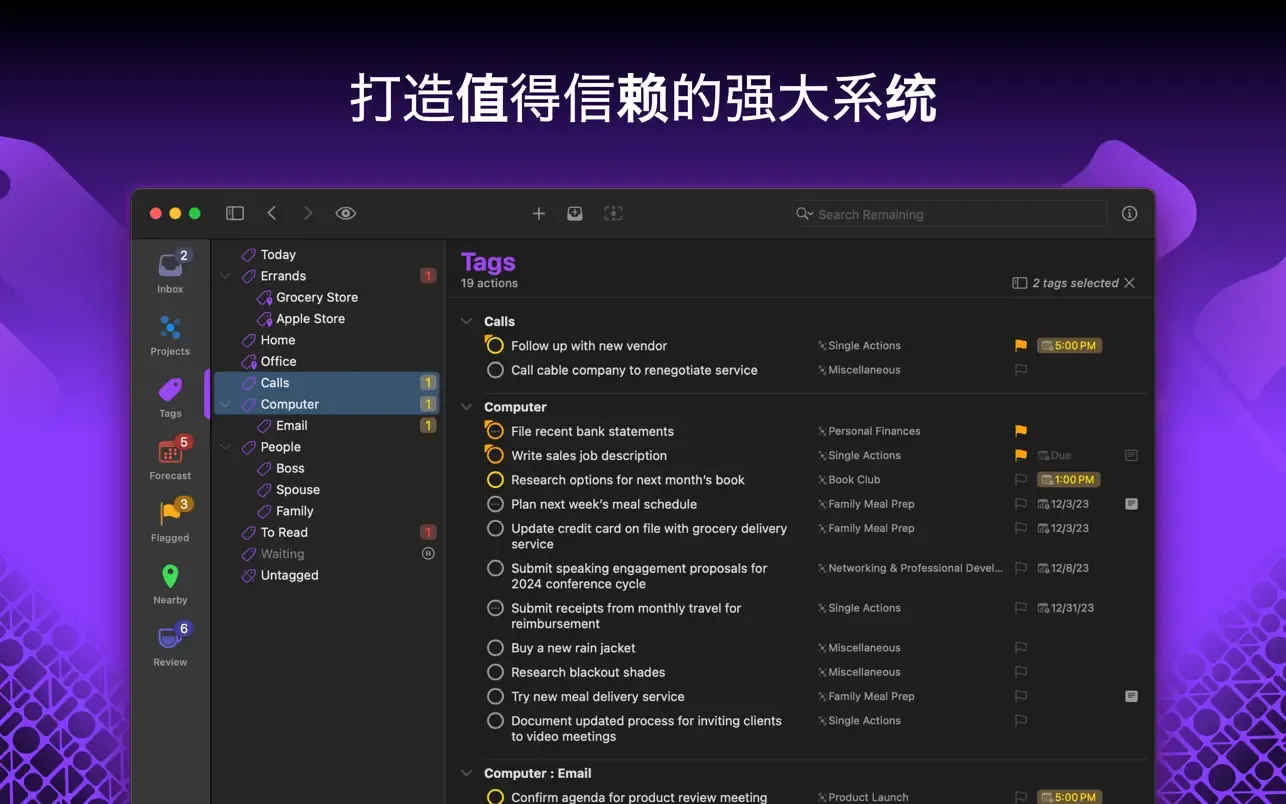Select the Errands tag
Screen dimensions: 1286x804
pos(283,276)
